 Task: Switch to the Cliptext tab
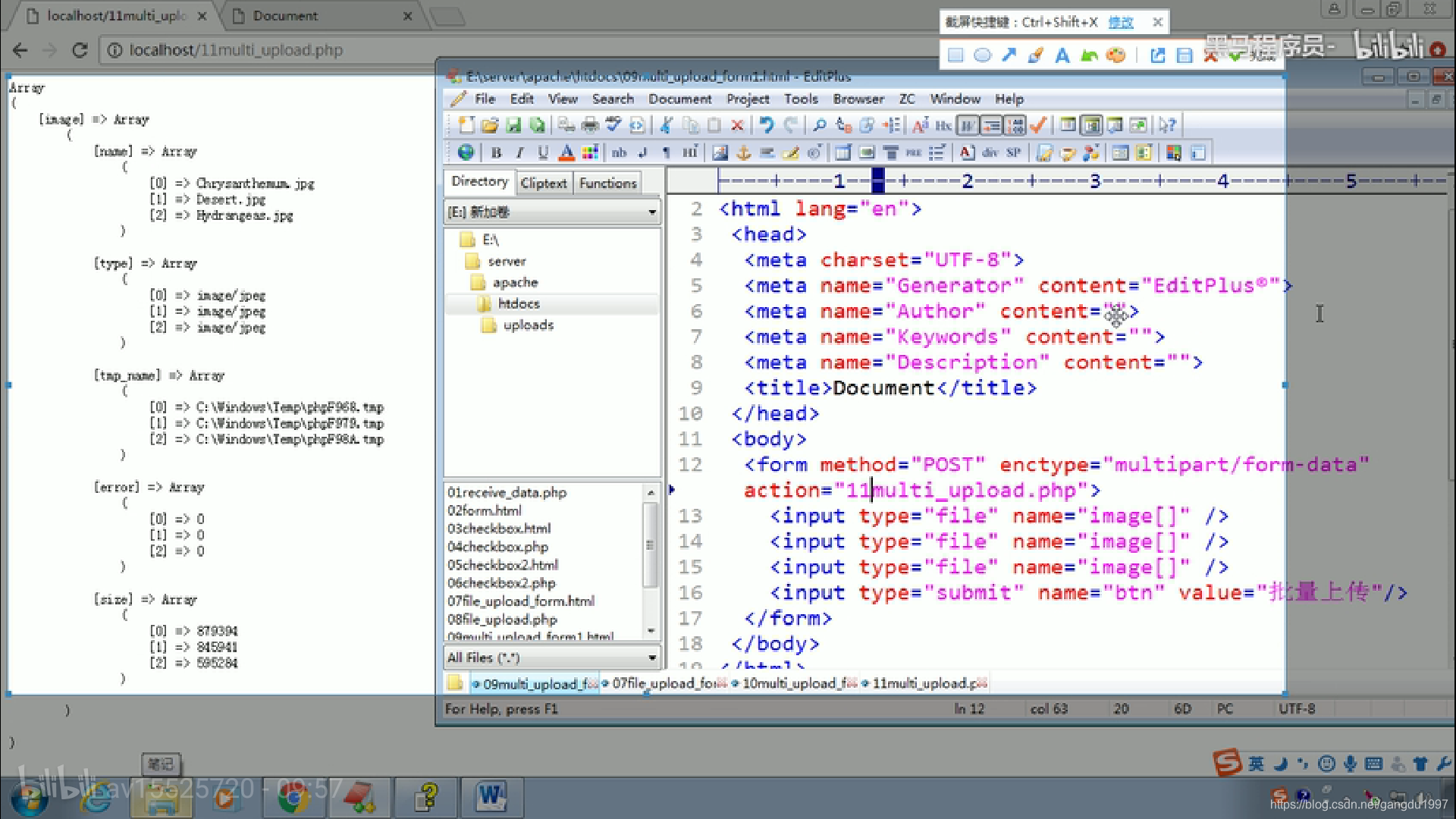[x=544, y=184]
